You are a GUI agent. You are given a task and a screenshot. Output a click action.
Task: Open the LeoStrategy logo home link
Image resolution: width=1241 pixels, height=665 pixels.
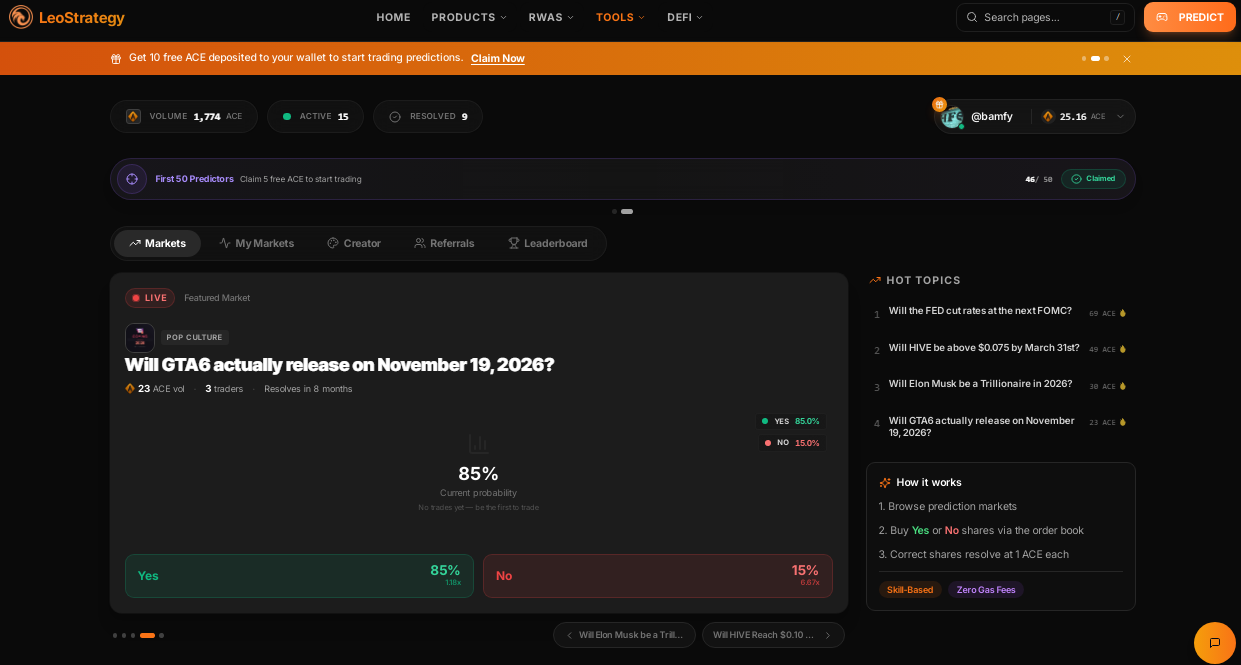pyautogui.click(x=67, y=17)
